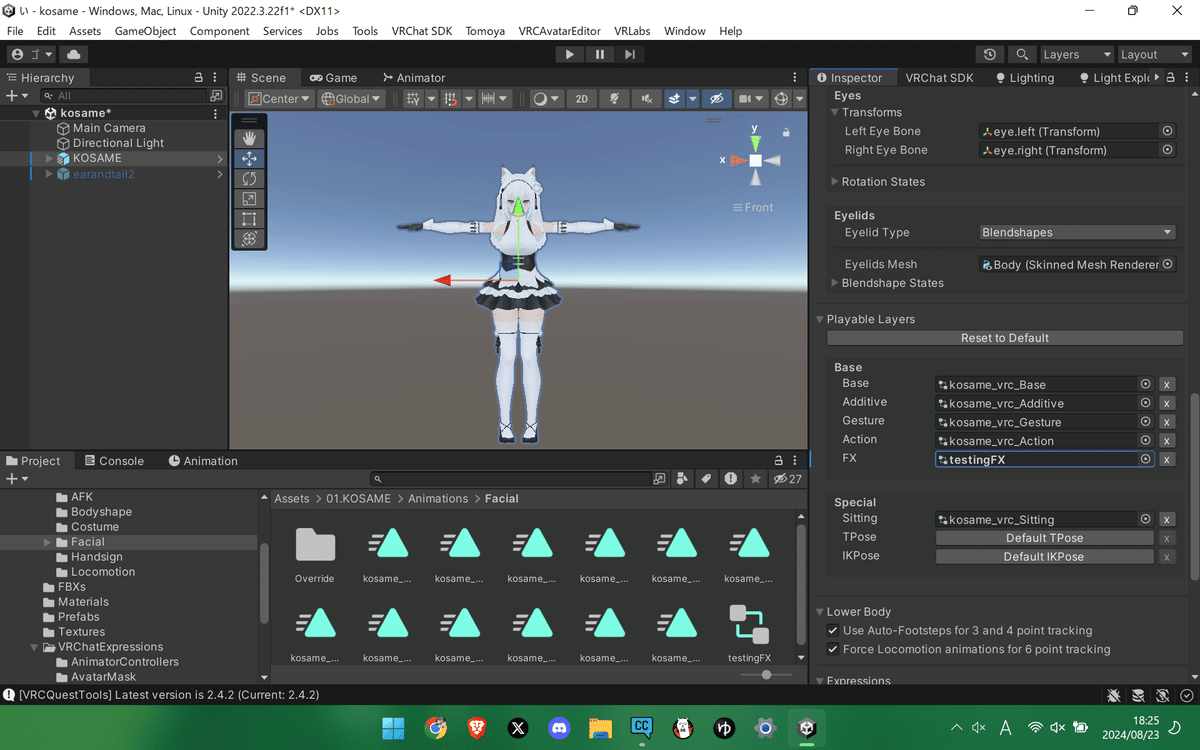
Task: Open File Explorer from the taskbar
Action: point(600,728)
